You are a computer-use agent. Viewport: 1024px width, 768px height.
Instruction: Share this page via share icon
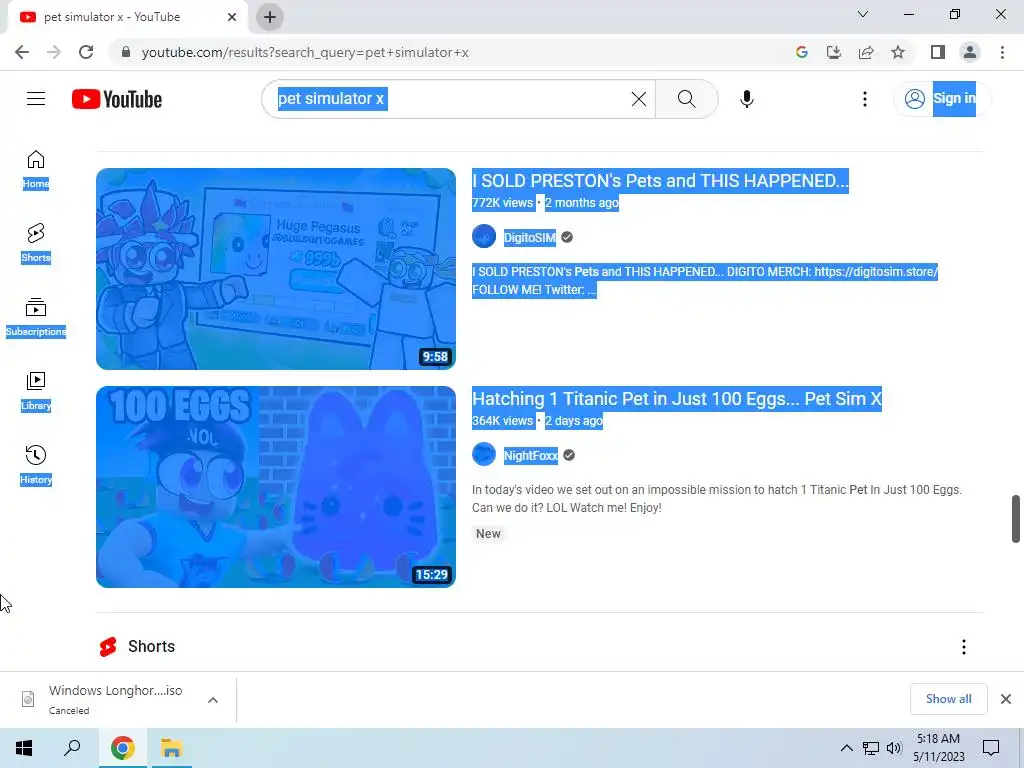click(866, 52)
